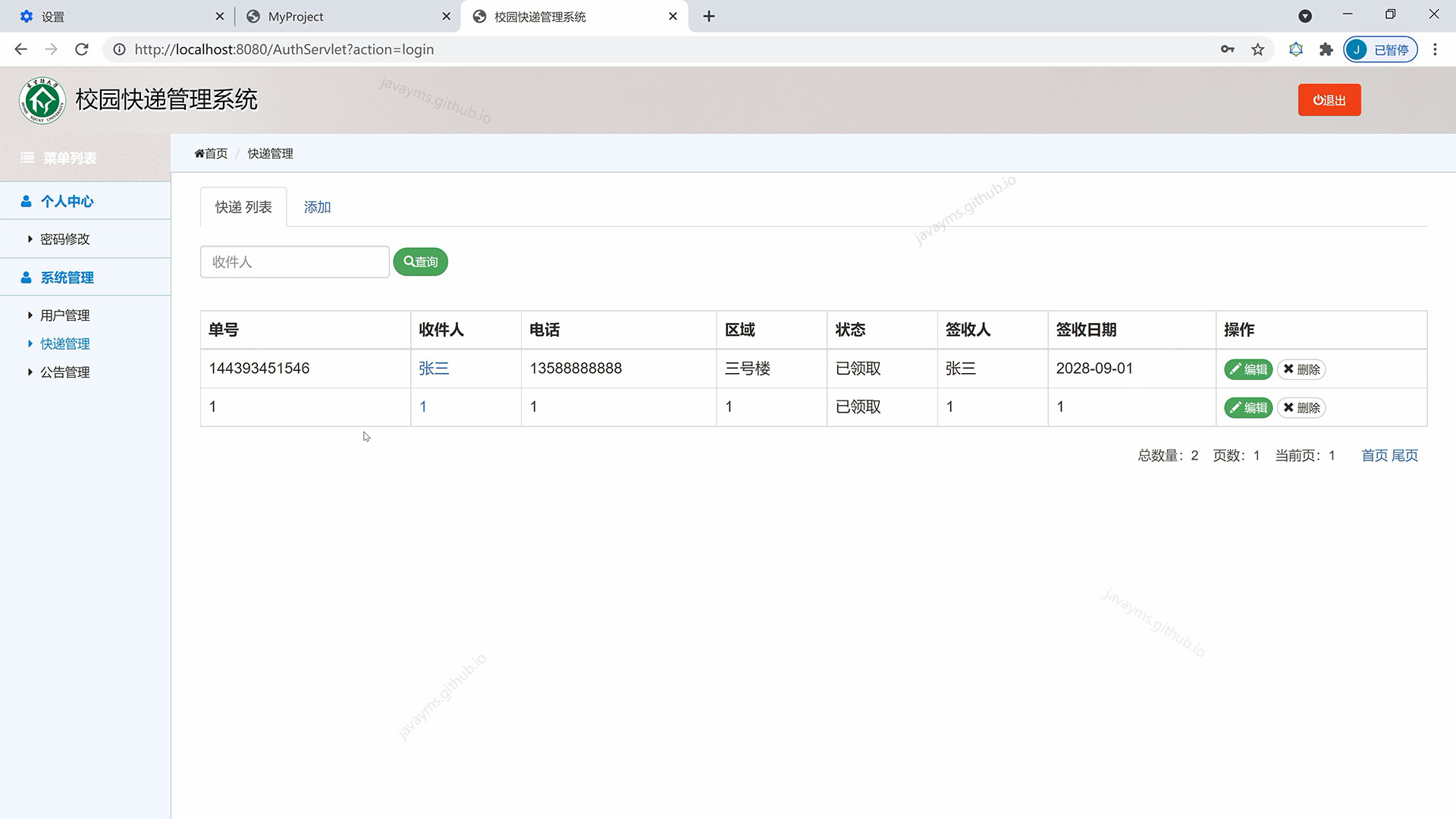The image size is (1456, 819).
Task: Switch to the 添加 tab
Action: click(x=317, y=206)
